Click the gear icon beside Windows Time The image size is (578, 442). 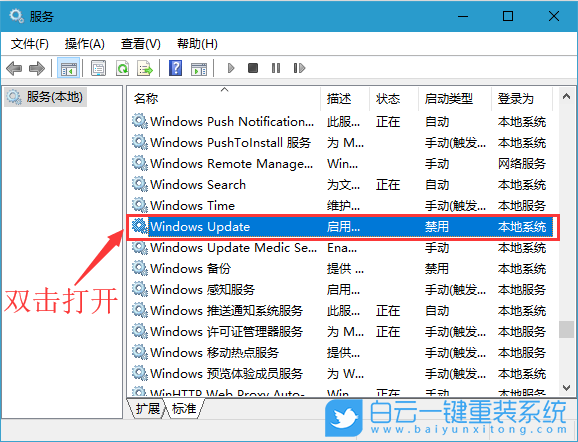140,205
